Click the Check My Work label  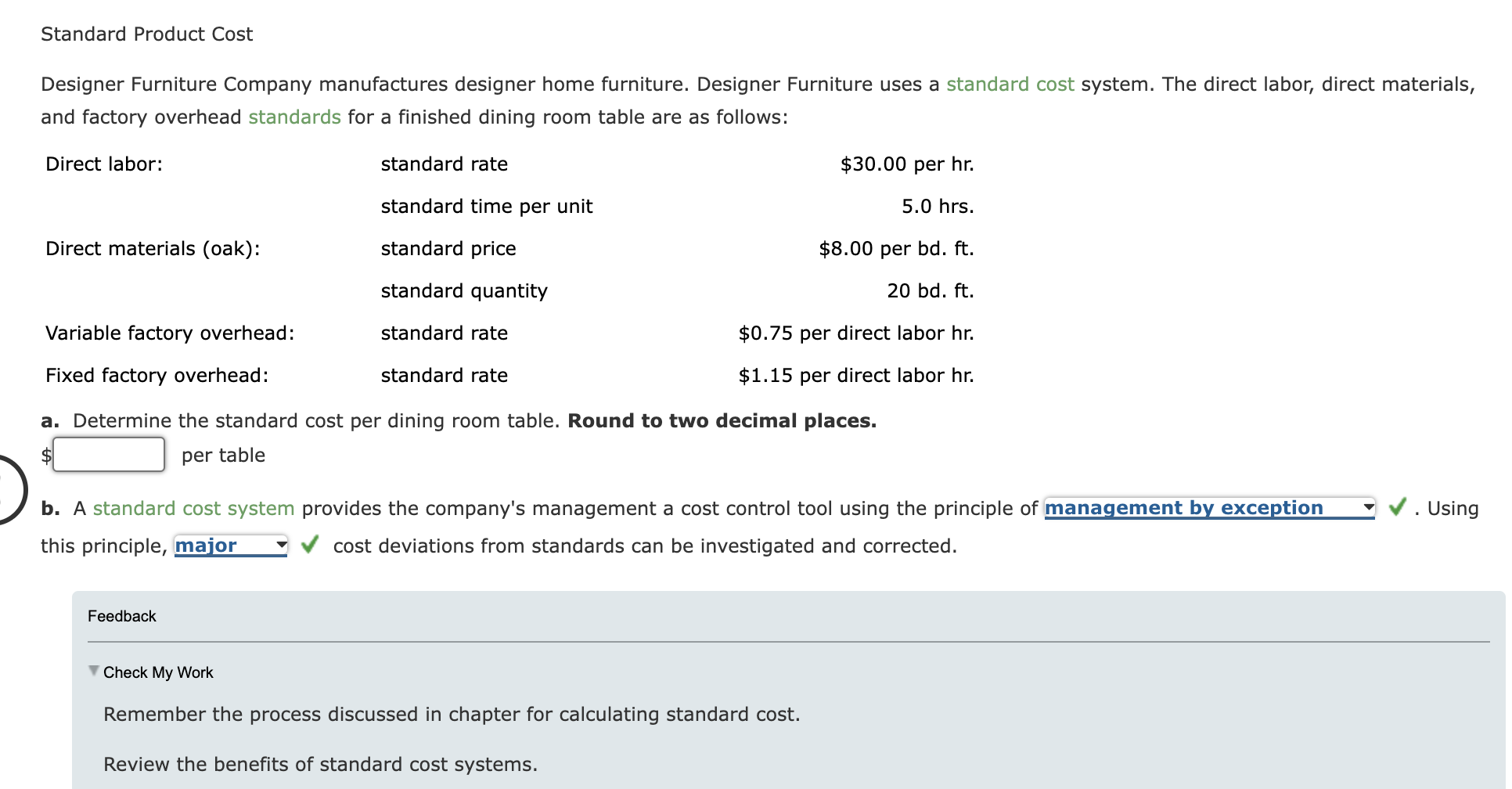pyautogui.click(x=157, y=672)
